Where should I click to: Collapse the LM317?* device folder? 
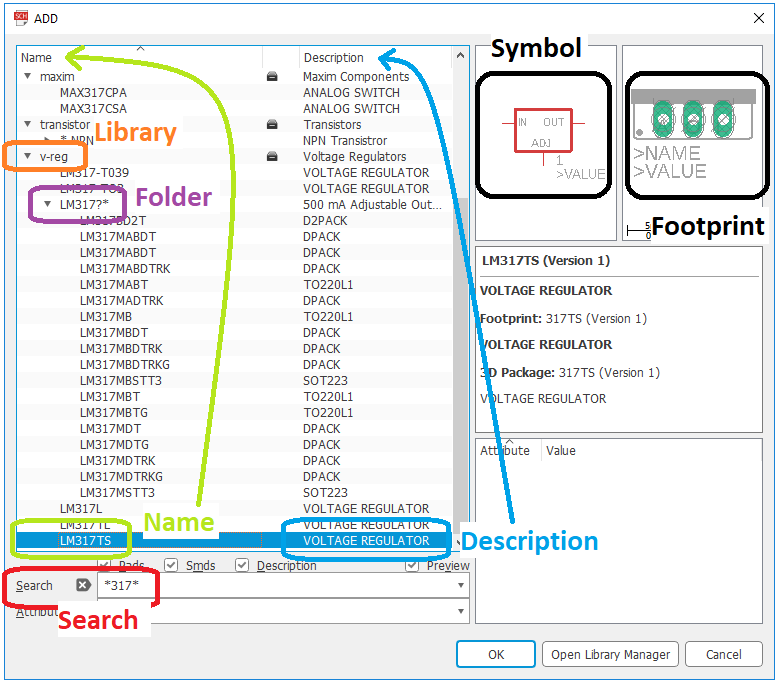[x=48, y=204]
